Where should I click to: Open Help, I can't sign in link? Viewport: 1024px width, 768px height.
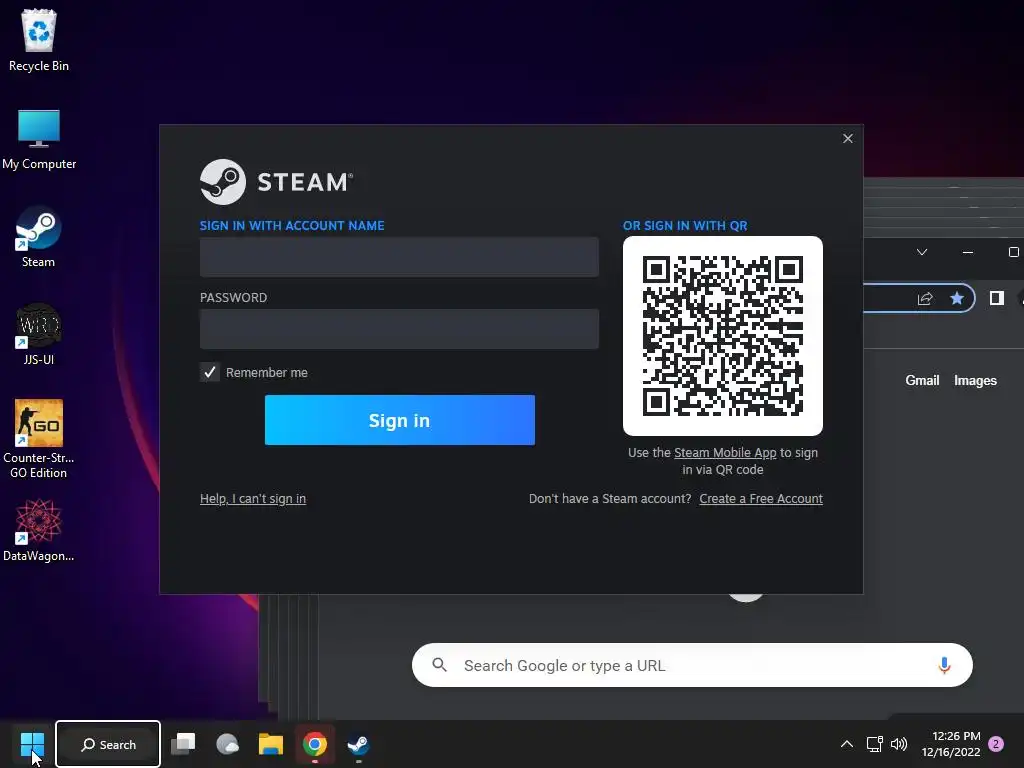click(x=253, y=498)
